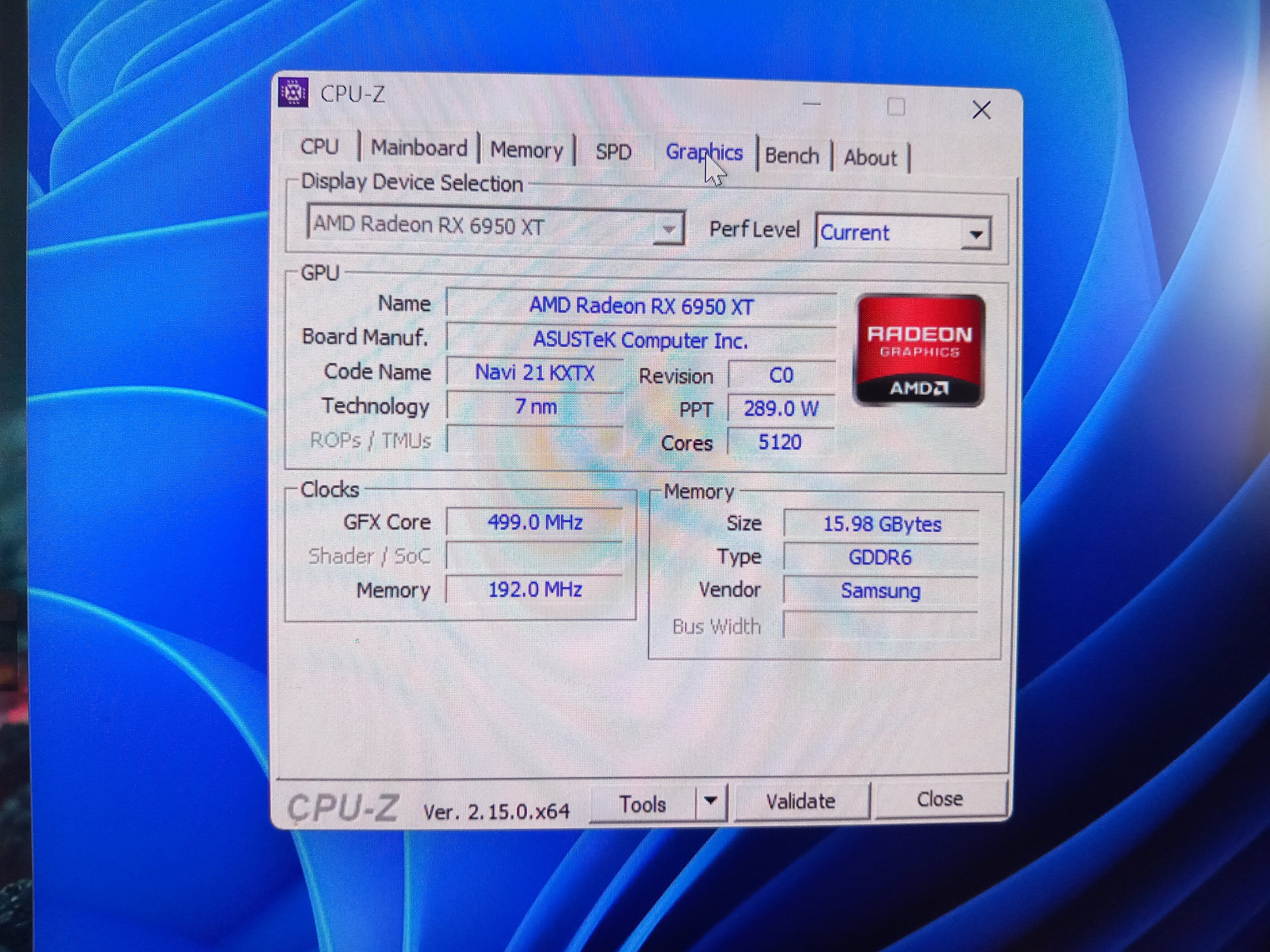The image size is (1270, 952).
Task: Click the Radeon Graphics AMD logo
Action: coord(919,351)
